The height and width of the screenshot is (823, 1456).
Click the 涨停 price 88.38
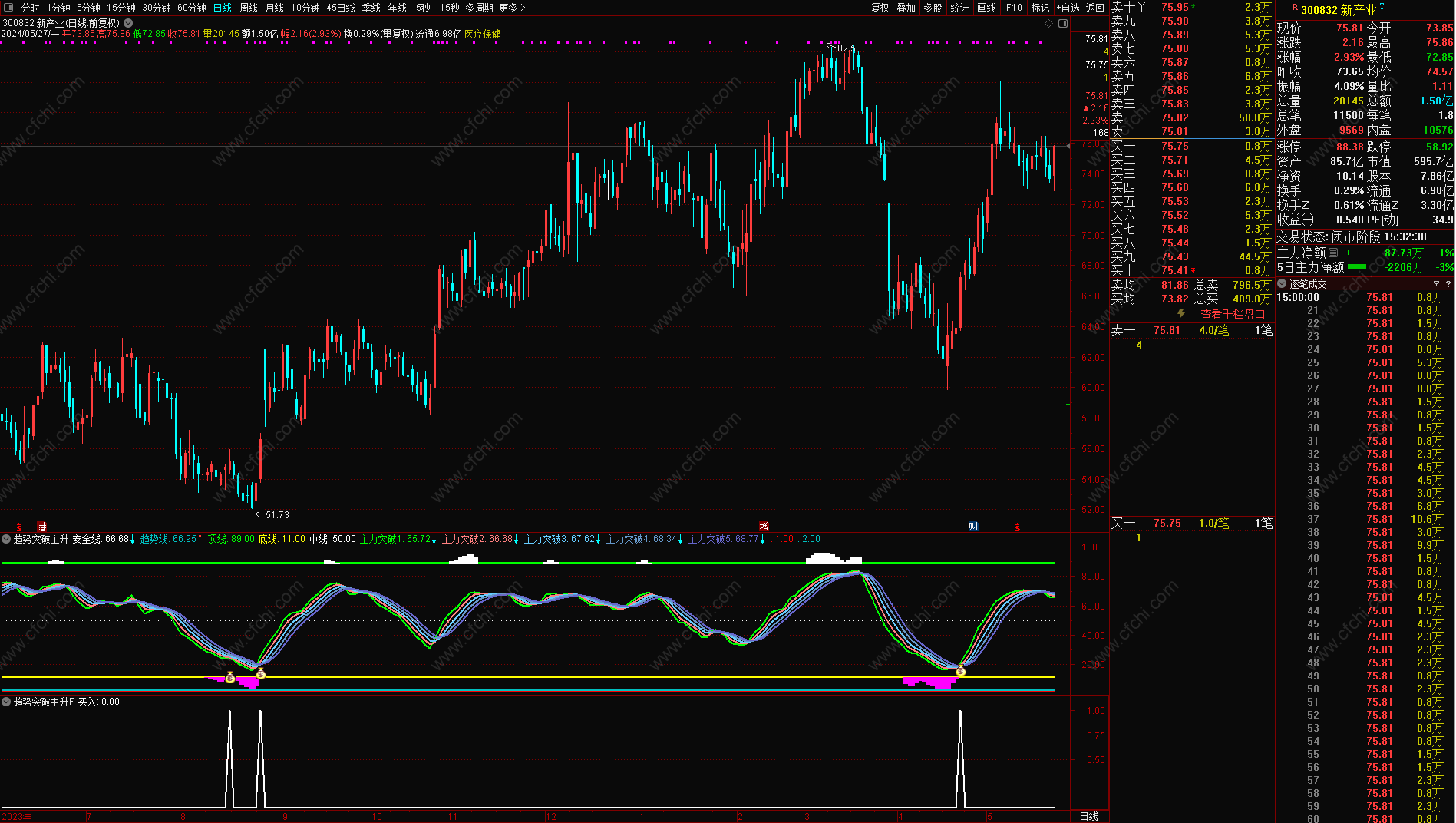1350,147
